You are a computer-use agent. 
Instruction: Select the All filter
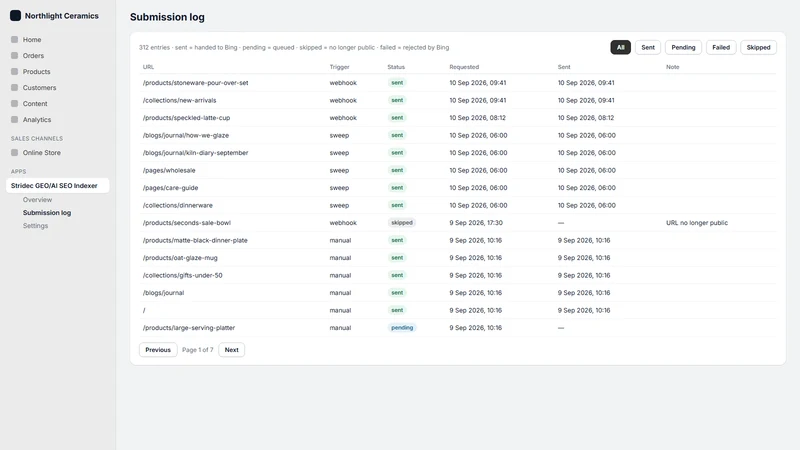(x=620, y=47)
